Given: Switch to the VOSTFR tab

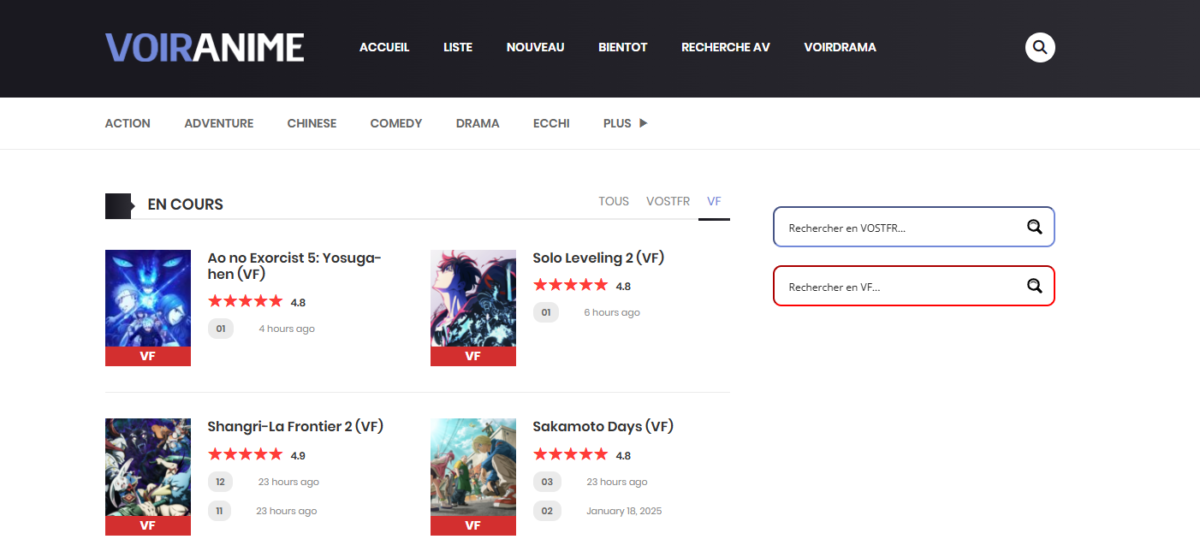Looking at the screenshot, I should click(x=668, y=201).
